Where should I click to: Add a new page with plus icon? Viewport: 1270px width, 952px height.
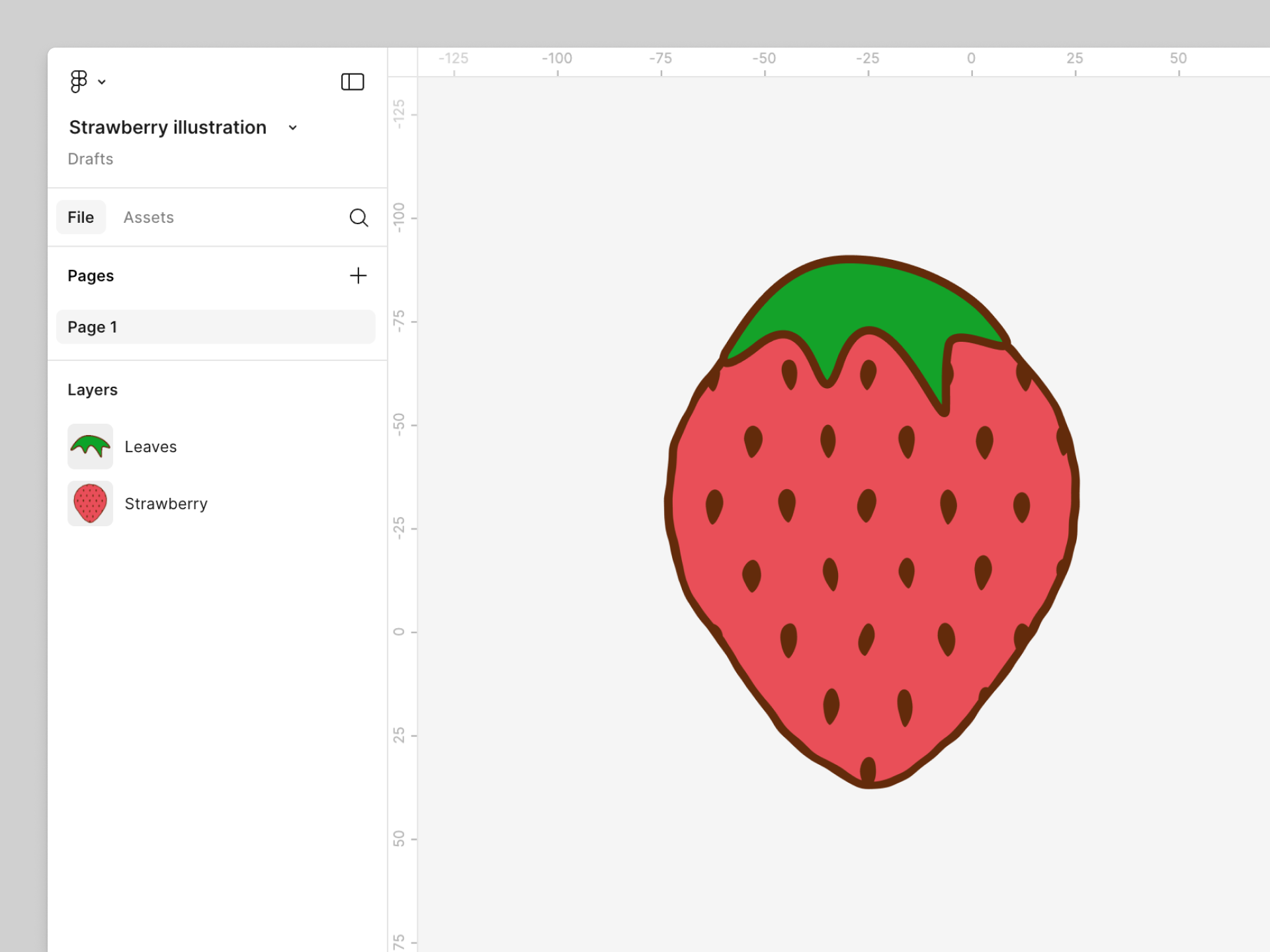click(358, 276)
